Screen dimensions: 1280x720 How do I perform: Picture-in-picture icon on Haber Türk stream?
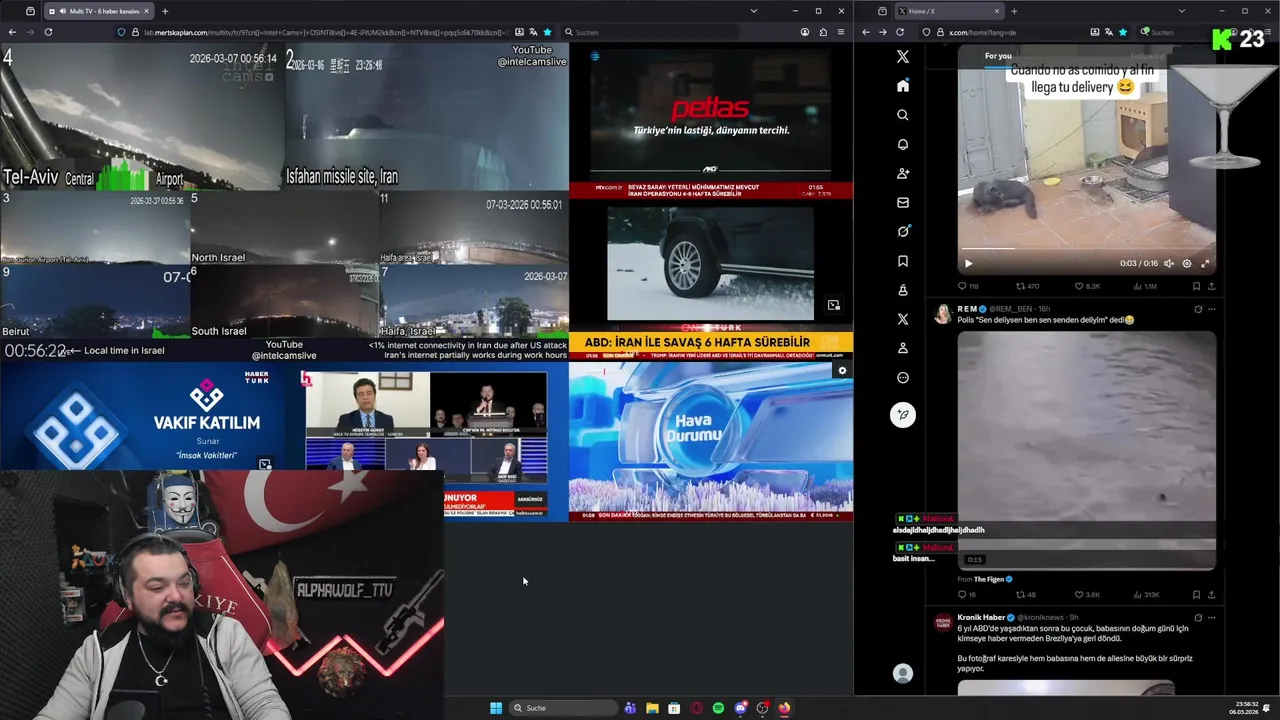(x=264, y=464)
